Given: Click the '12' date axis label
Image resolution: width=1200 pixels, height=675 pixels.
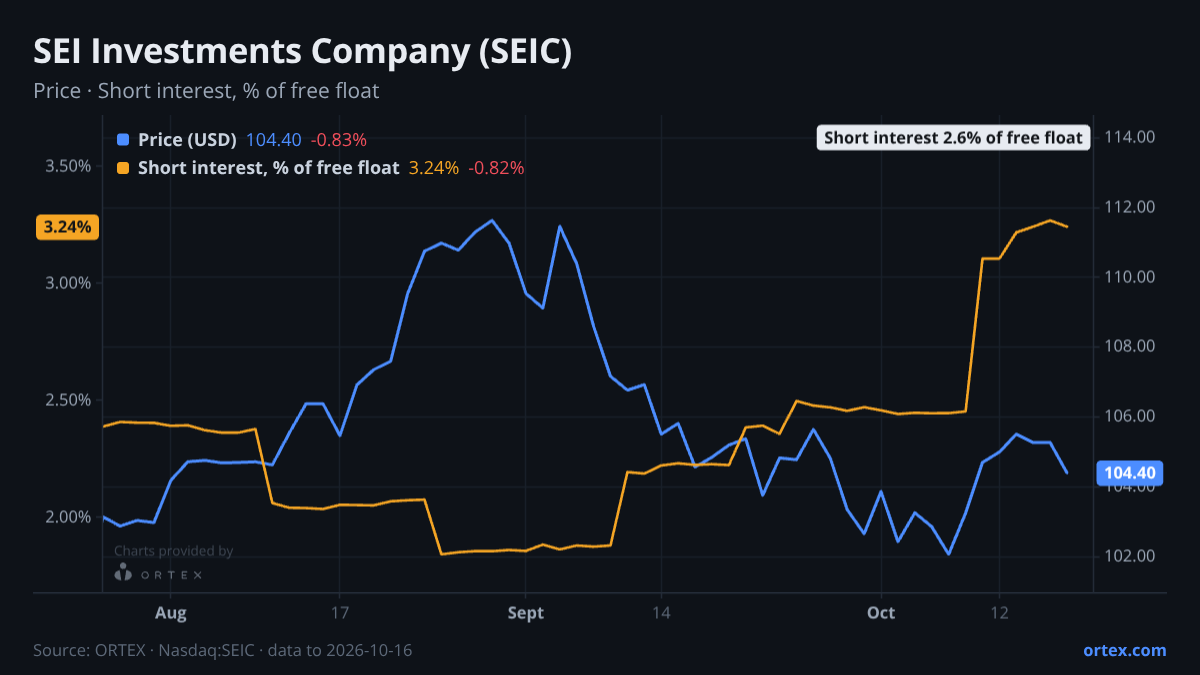Looking at the screenshot, I should pos(999,612).
